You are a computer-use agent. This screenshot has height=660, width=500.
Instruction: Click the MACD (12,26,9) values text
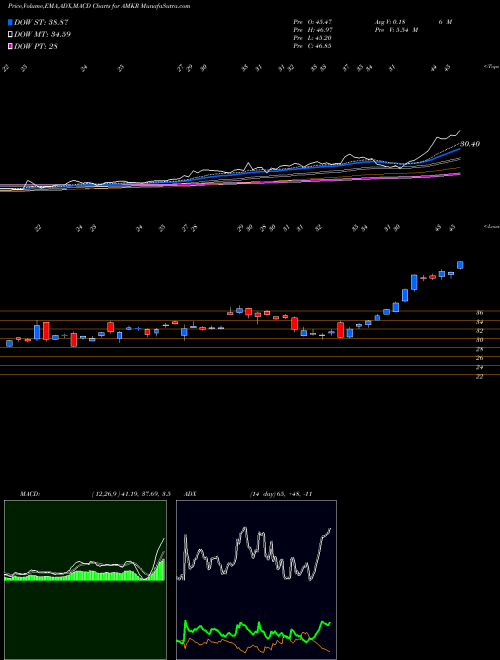point(131,493)
